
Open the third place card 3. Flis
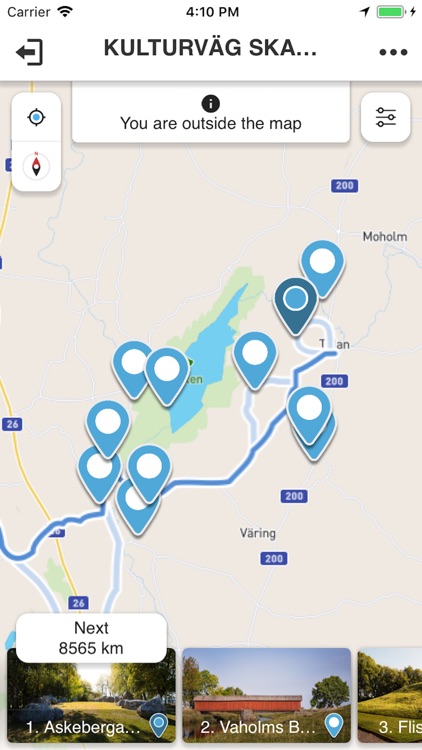390,695
